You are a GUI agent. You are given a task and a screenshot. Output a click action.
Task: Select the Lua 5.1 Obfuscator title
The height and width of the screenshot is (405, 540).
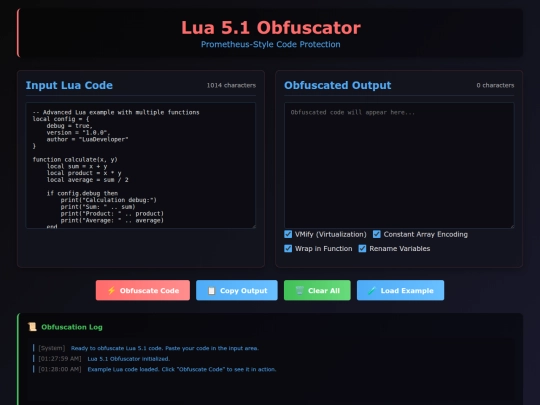click(x=271, y=28)
